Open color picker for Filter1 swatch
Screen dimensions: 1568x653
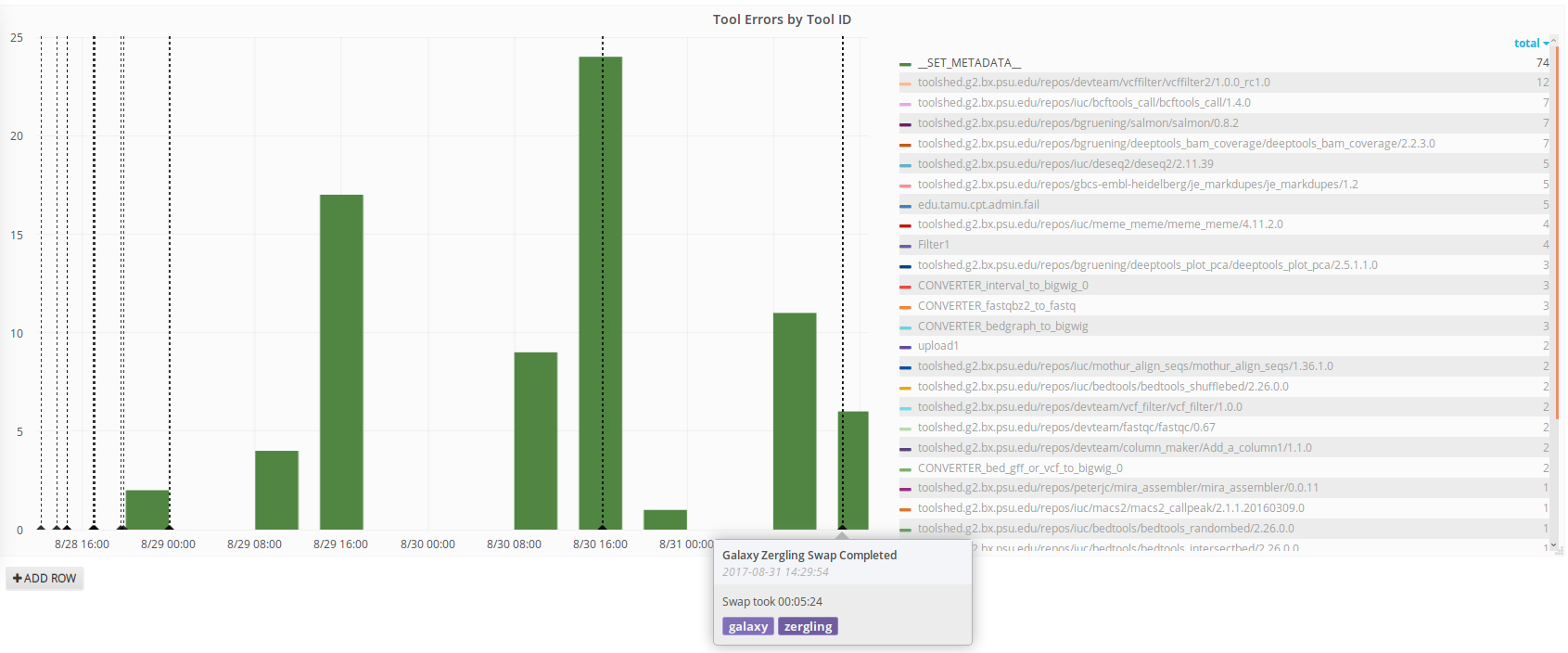click(905, 246)
